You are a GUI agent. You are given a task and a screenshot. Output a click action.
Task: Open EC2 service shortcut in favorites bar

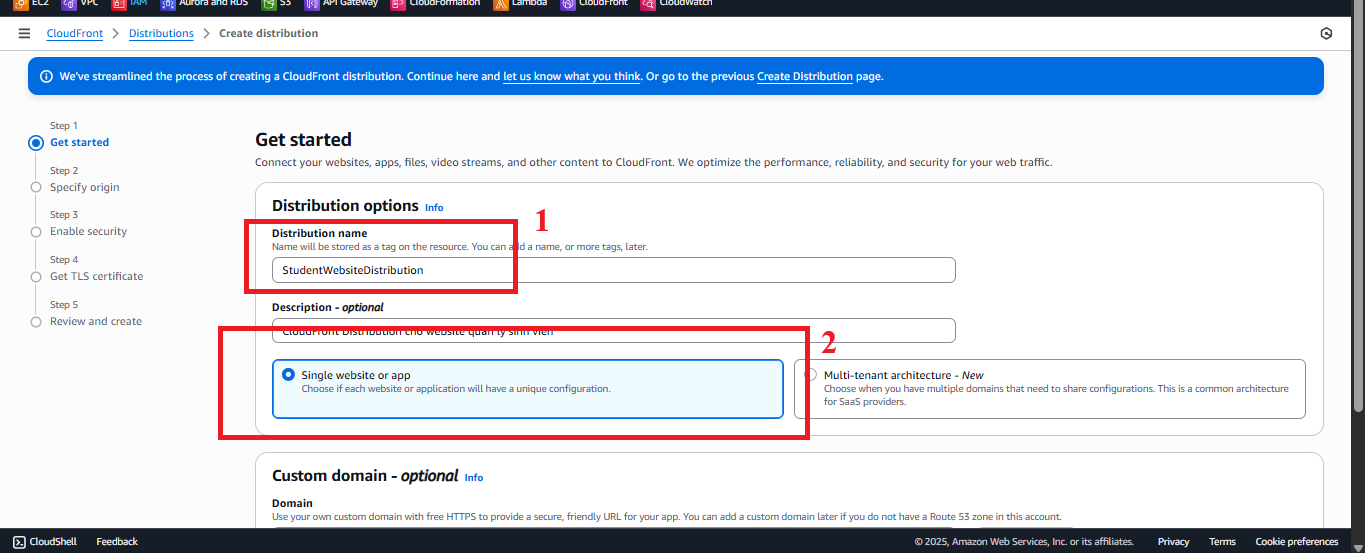(x=31, y=4)
